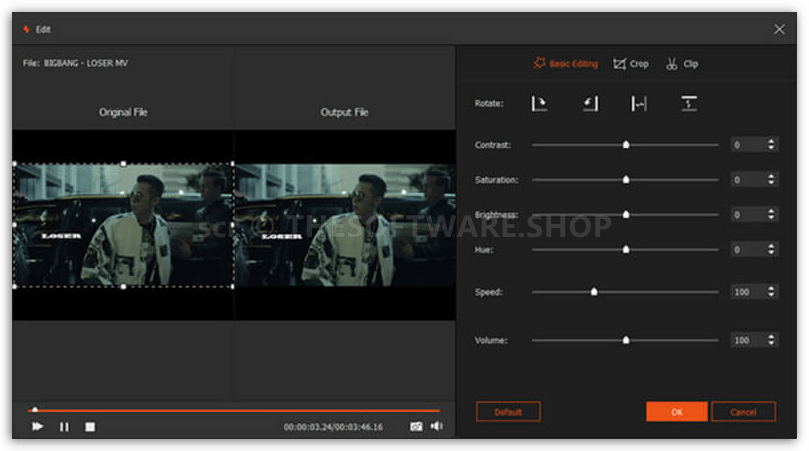Click the top-left crop corner handle
The width and height of the screenshot is (809, 451).
point(14,164)
